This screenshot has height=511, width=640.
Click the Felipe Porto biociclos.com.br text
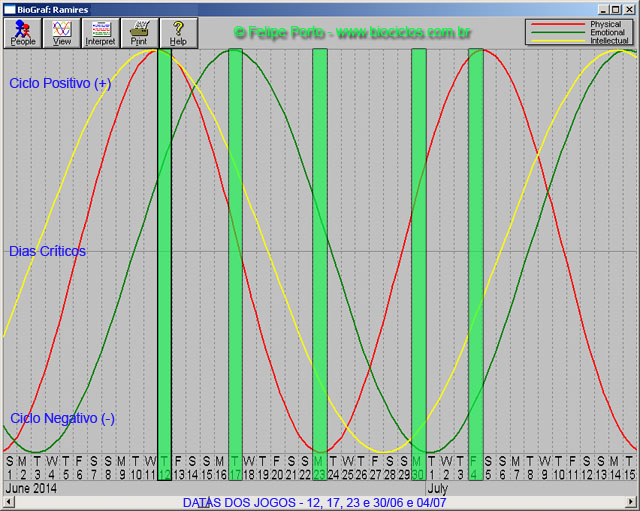coord(352,32)
